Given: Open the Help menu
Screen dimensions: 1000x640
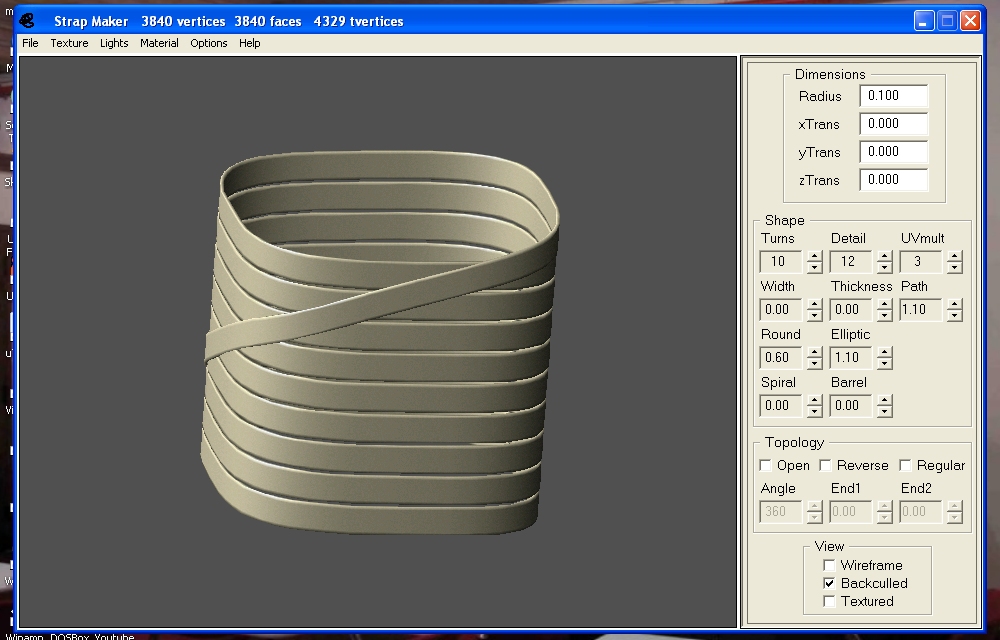Looking at the screenshot, I should tap(249, 43).
